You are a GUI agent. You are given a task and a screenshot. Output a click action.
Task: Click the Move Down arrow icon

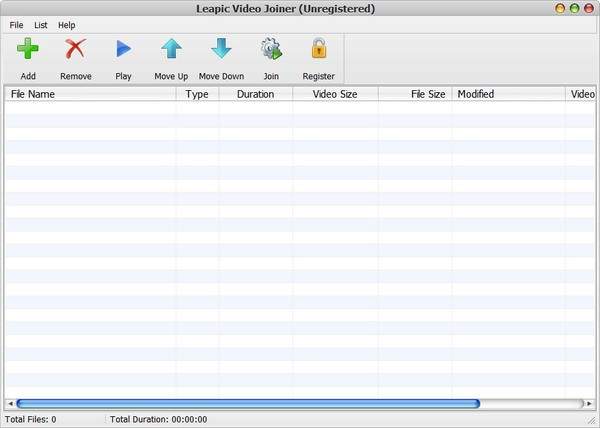(x=221, y=49)
